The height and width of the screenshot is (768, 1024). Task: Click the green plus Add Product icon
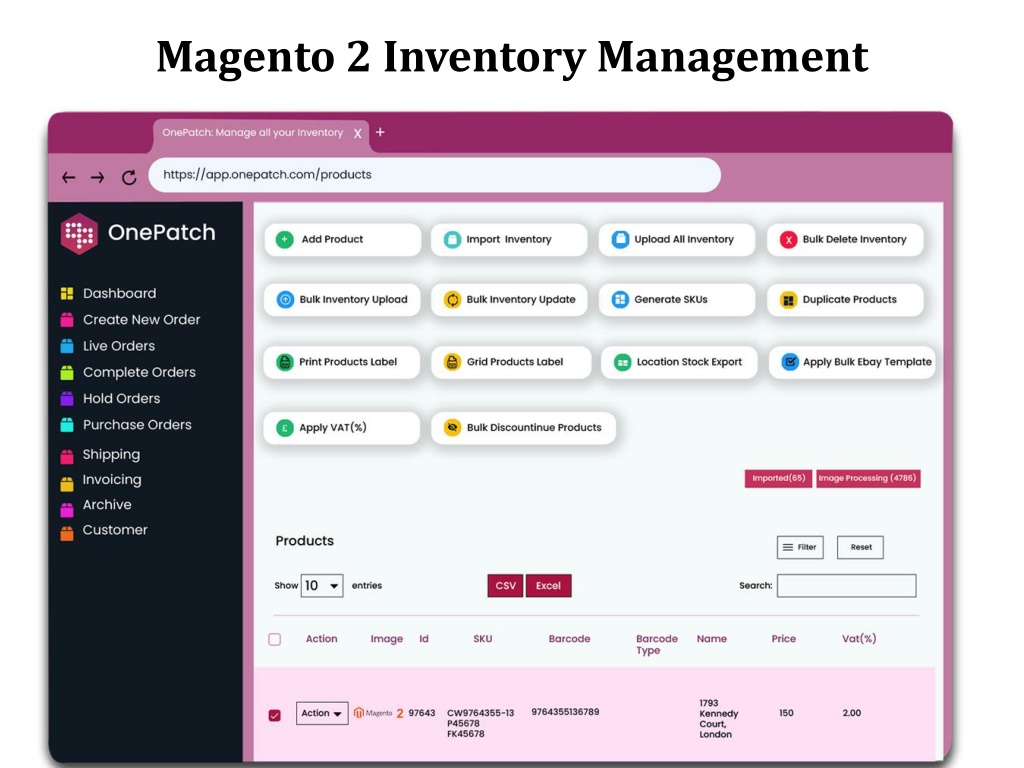(x=285, y=240)
